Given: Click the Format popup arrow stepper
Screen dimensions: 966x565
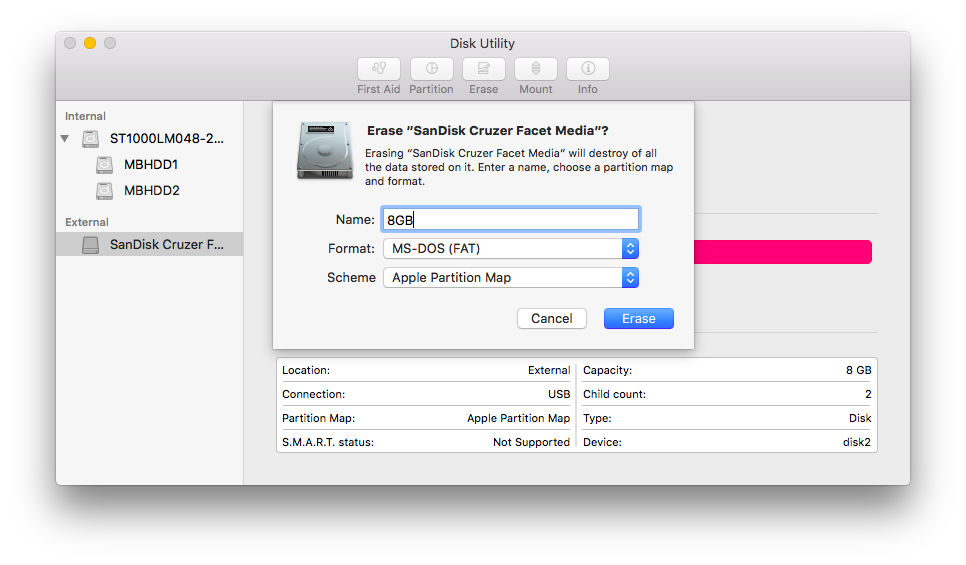Looking at the screenshot, I should tap(630, 249).
